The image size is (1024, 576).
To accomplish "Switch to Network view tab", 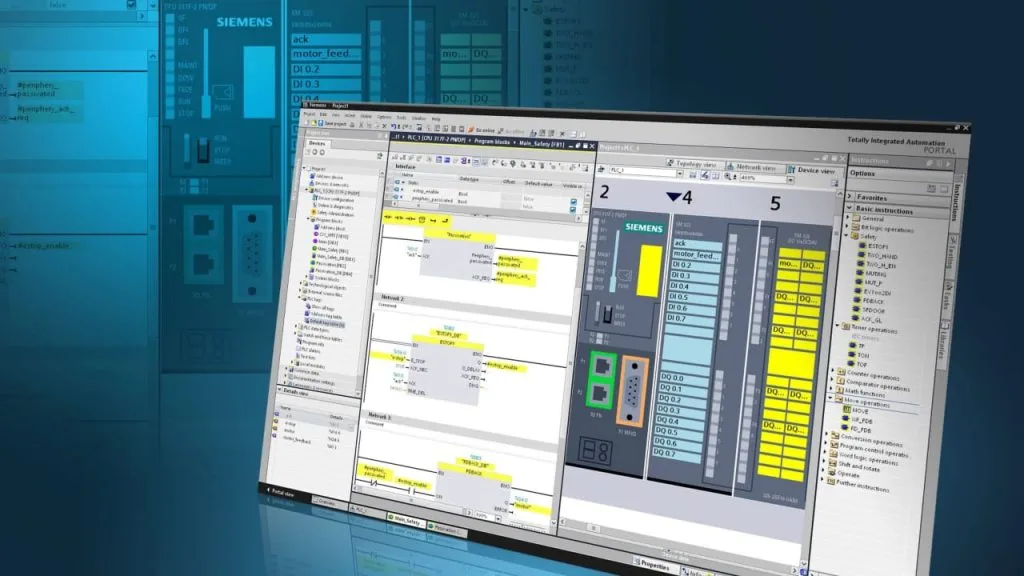I will pyautogui.click(x=754, y=167).
